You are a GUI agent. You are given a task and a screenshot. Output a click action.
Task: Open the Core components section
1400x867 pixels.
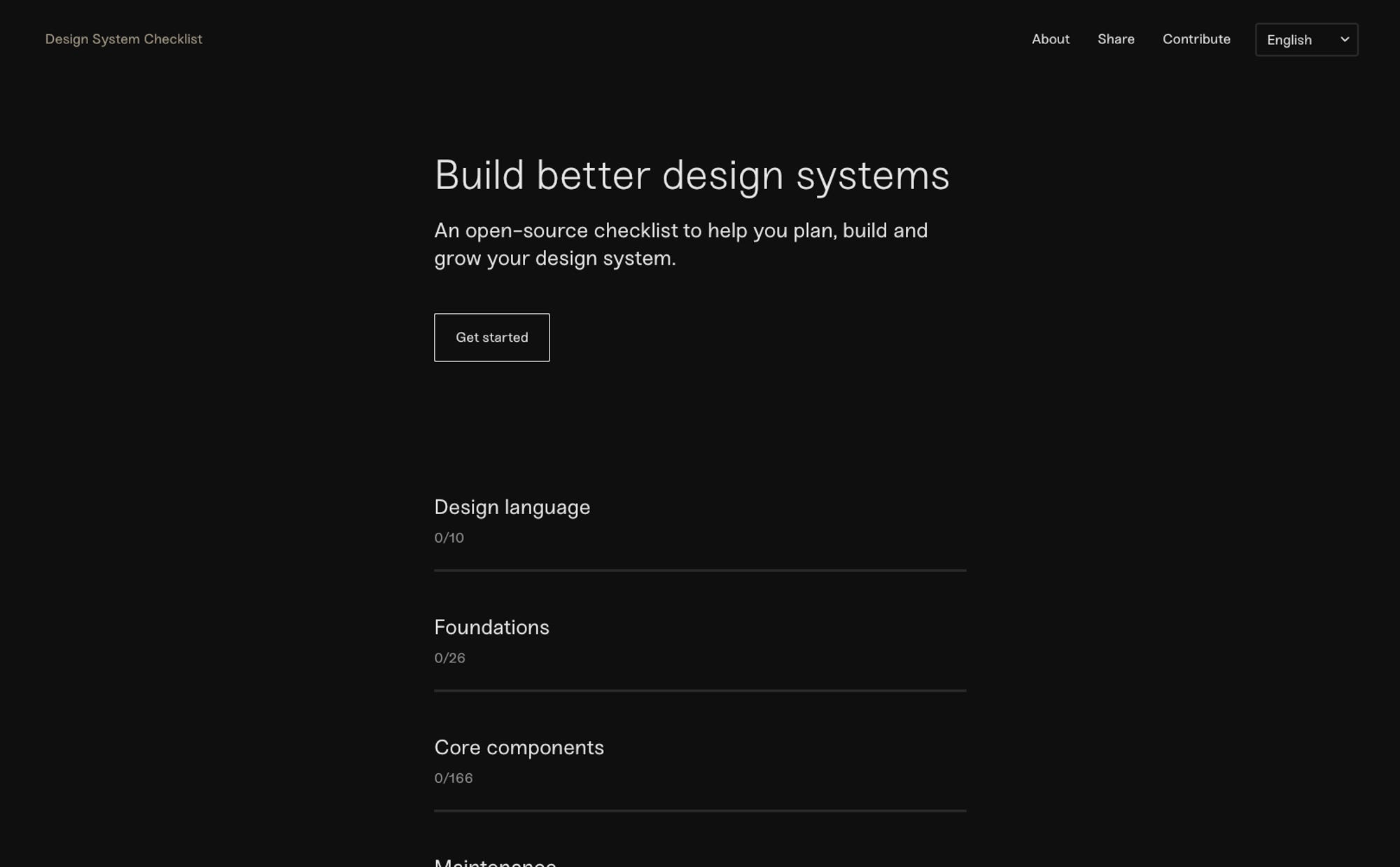[x=519, y=747]
